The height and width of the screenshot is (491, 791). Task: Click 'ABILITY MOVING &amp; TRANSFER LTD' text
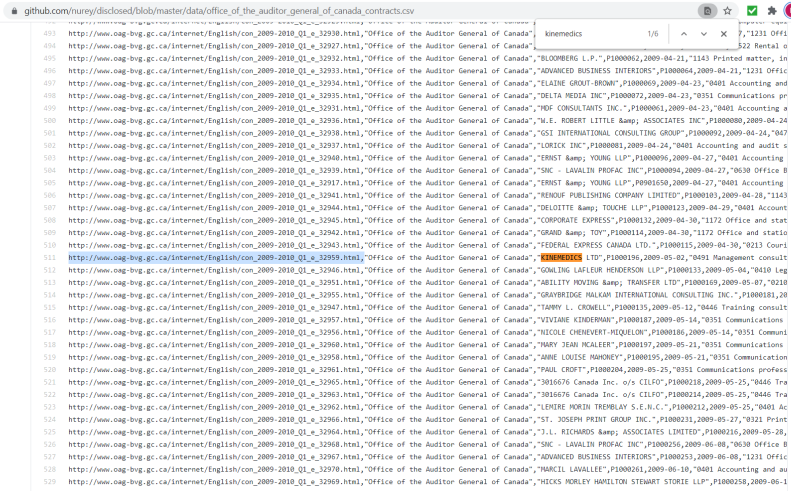608,282
